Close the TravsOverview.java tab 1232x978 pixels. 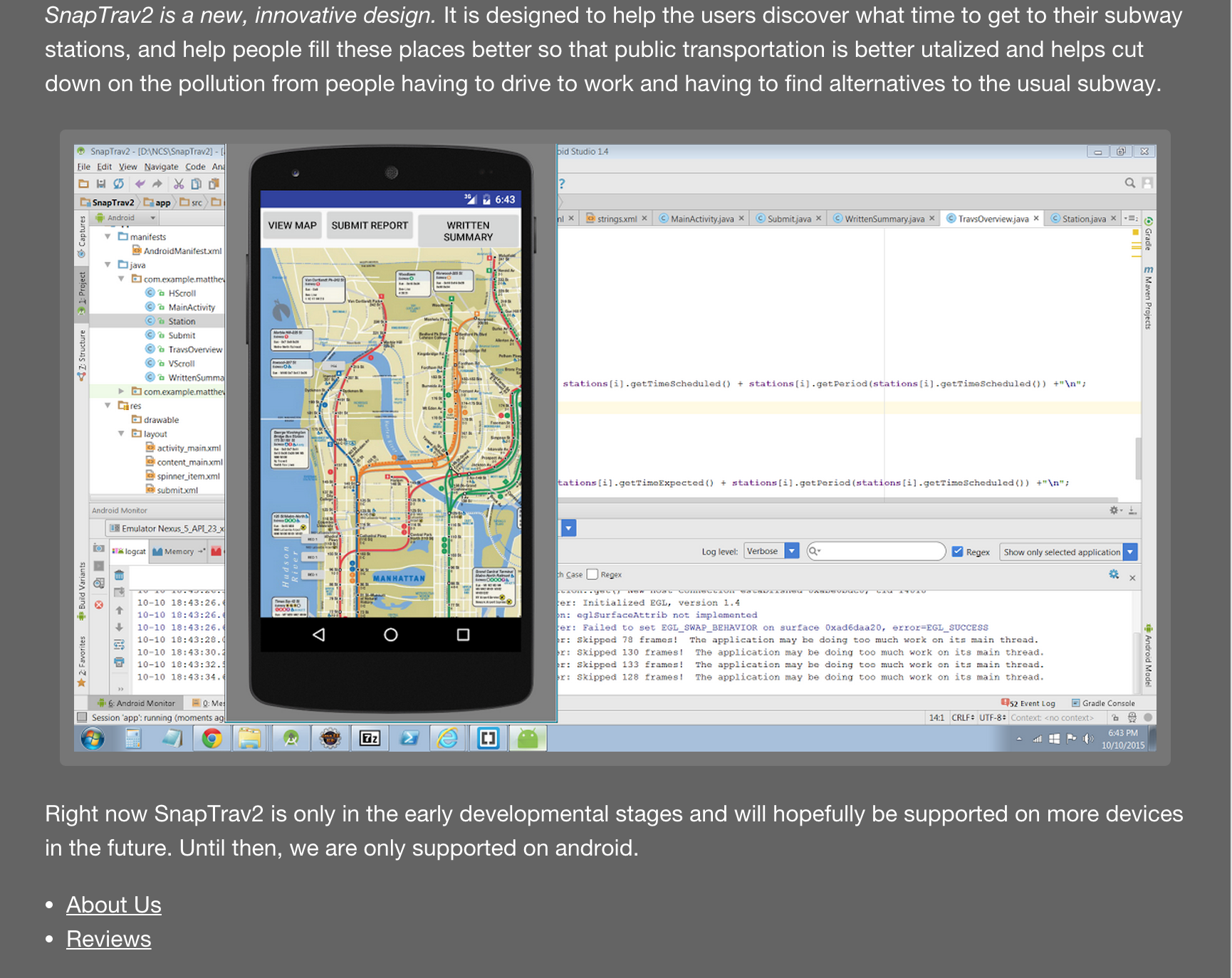tap(1036, 219)
